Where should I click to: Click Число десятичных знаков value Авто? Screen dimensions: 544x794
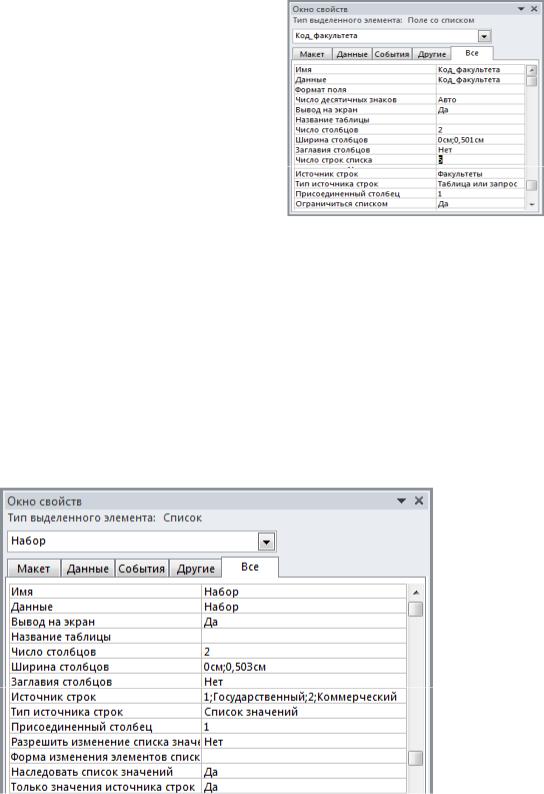(480, 100)
